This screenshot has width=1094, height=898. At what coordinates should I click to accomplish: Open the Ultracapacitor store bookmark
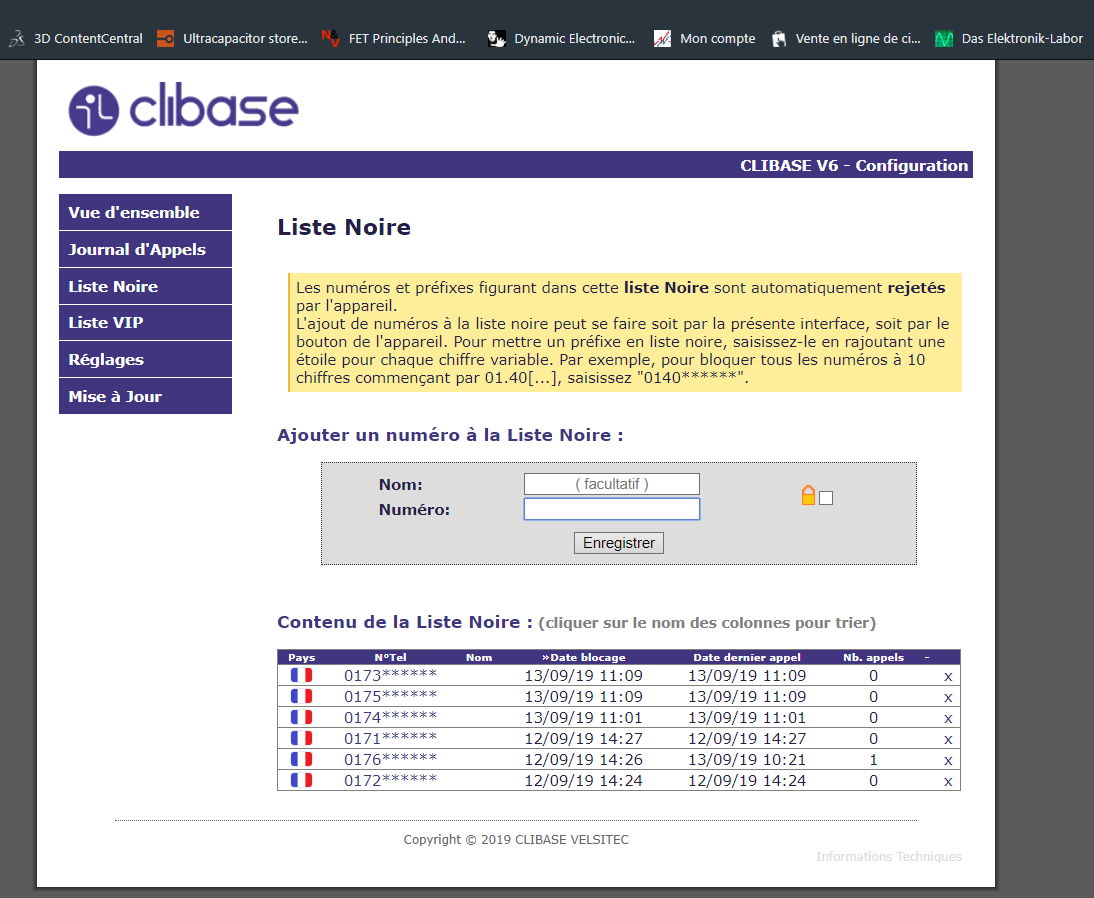pos(232,38)
